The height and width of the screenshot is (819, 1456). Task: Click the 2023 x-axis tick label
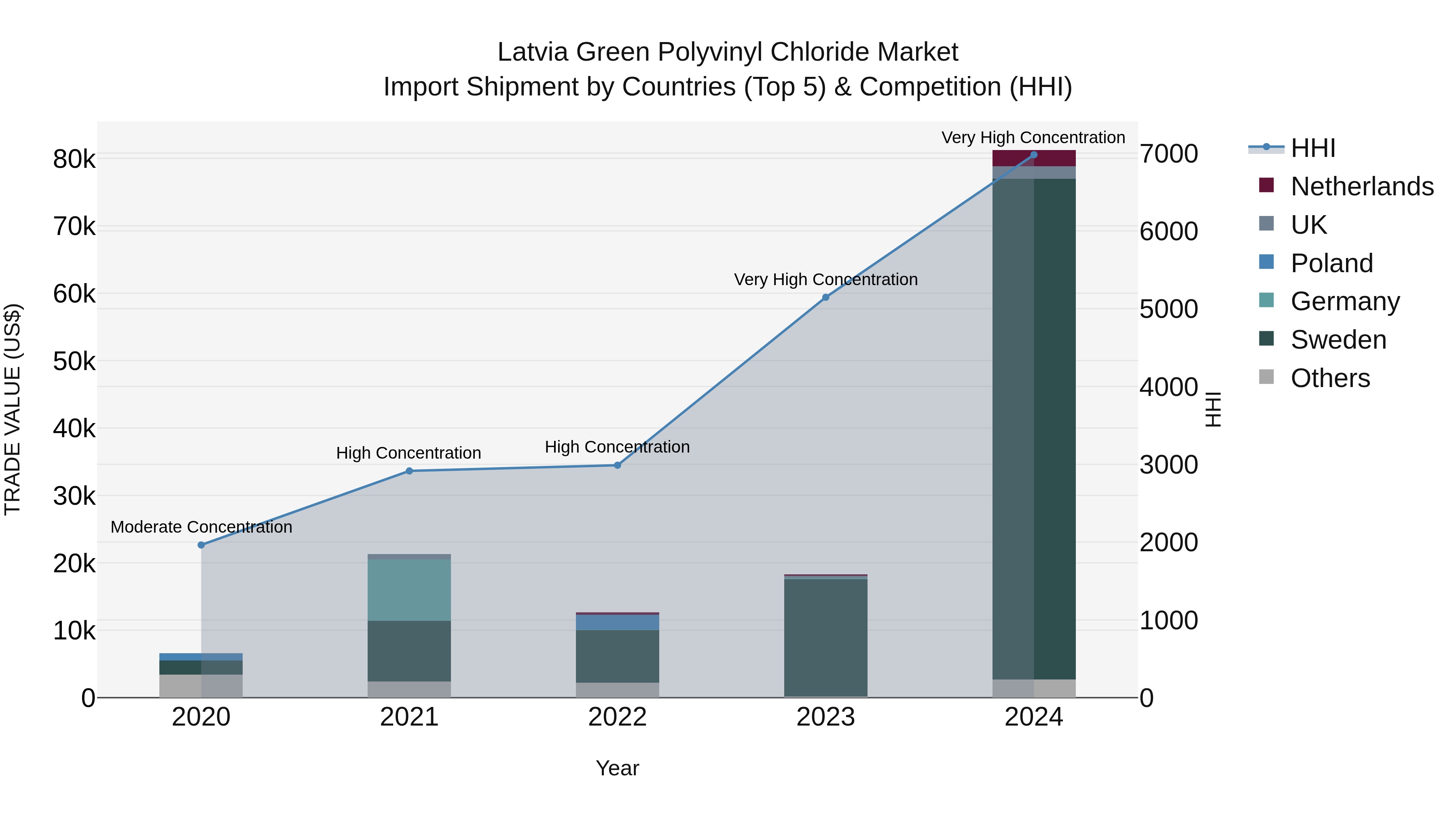[x=826, y=717]
